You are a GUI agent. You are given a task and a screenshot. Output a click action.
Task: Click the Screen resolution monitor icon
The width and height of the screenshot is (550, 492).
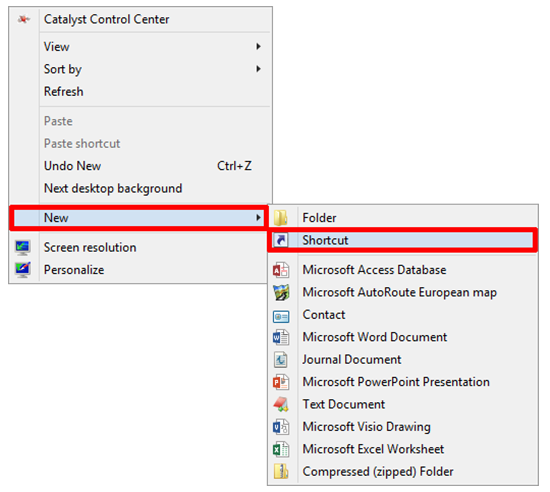(23, 248)
